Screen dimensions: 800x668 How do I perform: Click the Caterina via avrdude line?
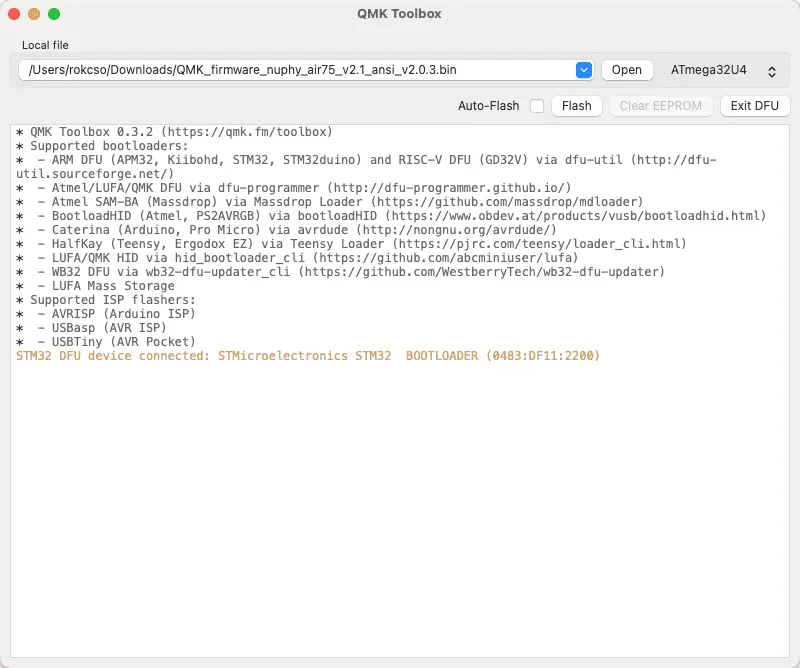click(x=286, y=230)
